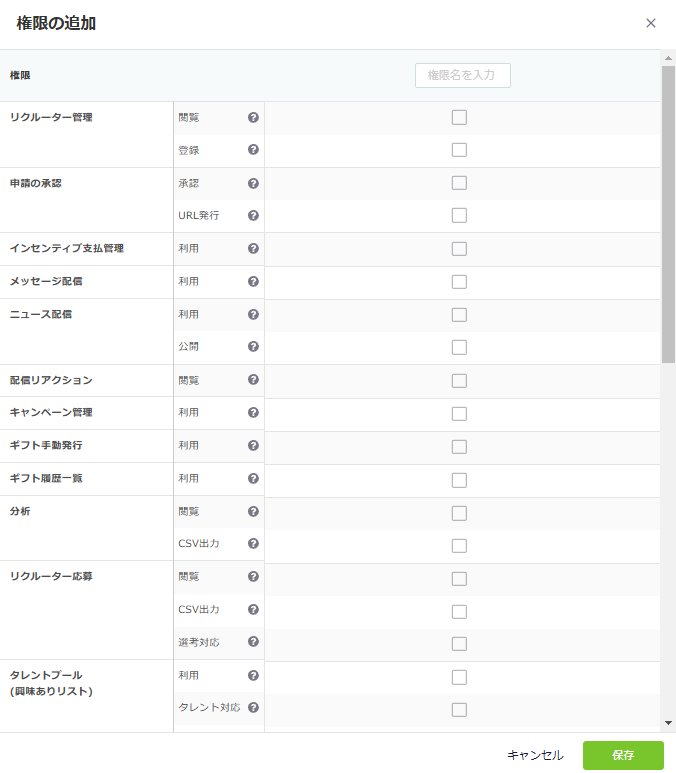Click help icon next to 配信リアクション 閲覧

(253, 380)
